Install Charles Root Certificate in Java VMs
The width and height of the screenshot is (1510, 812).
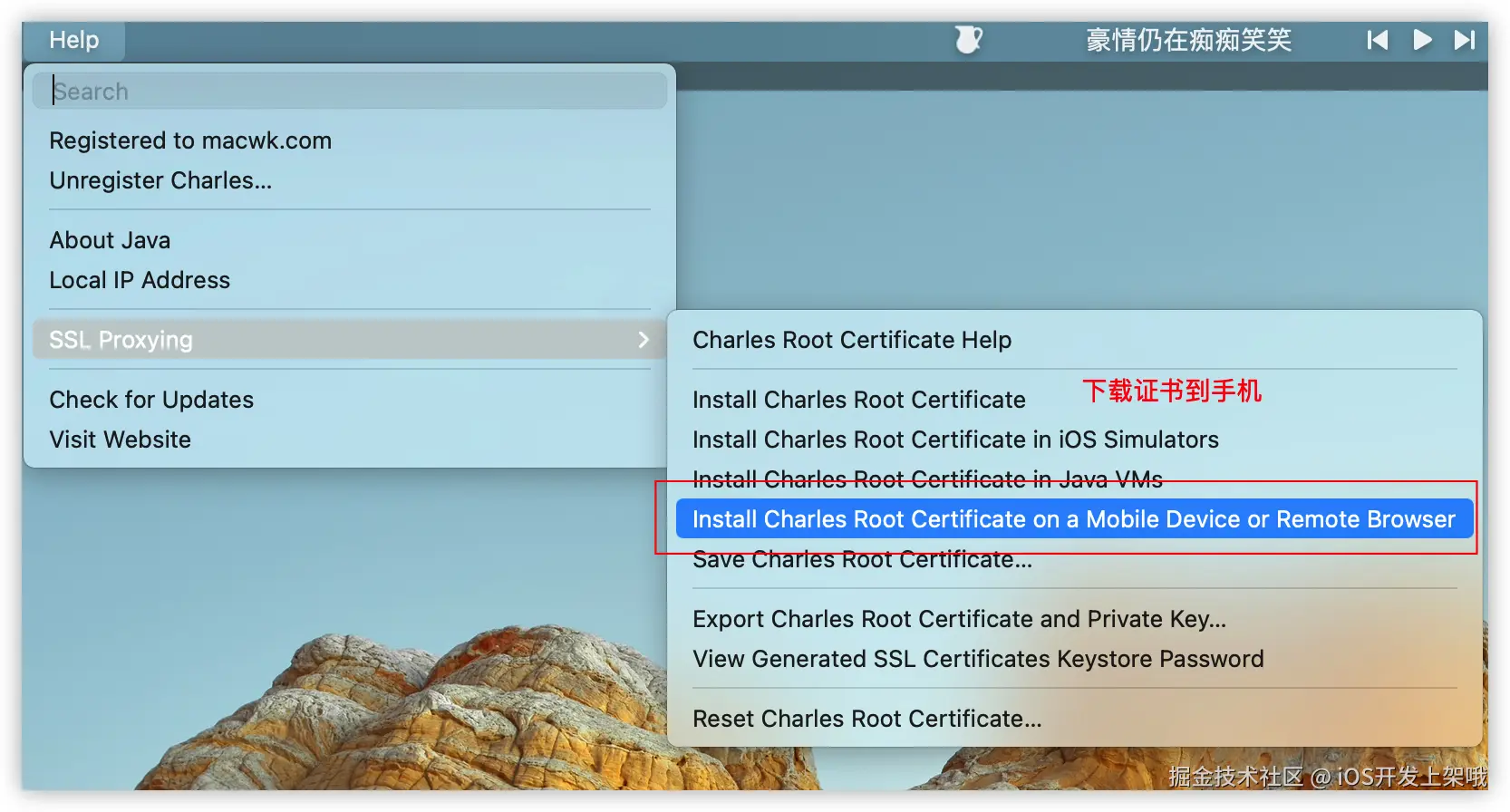point(1075,479)
